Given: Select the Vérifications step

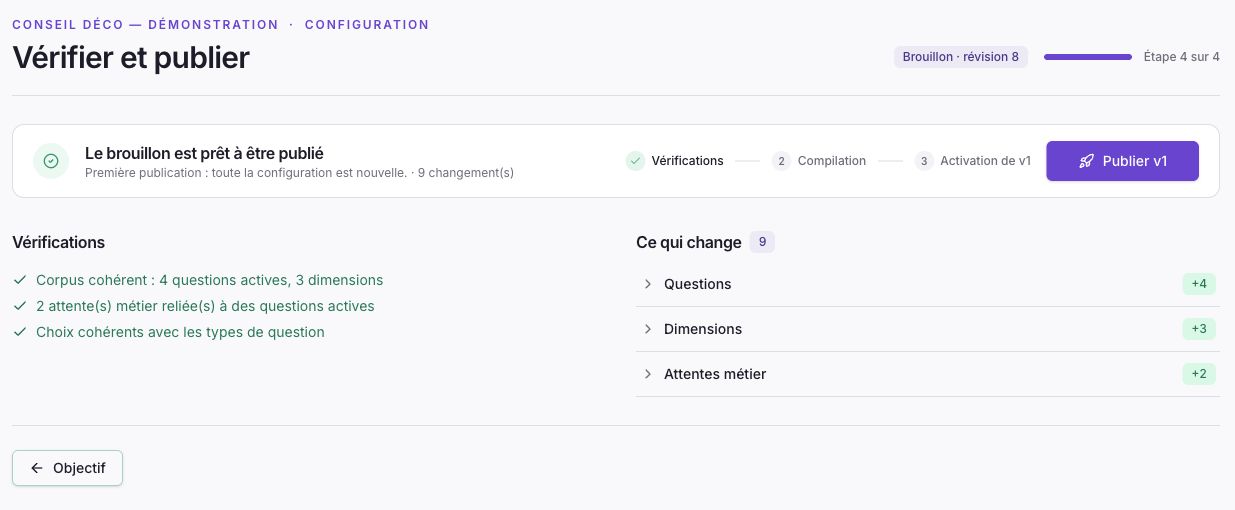Looking at the screenshot, I should click(x=675, y=161).
